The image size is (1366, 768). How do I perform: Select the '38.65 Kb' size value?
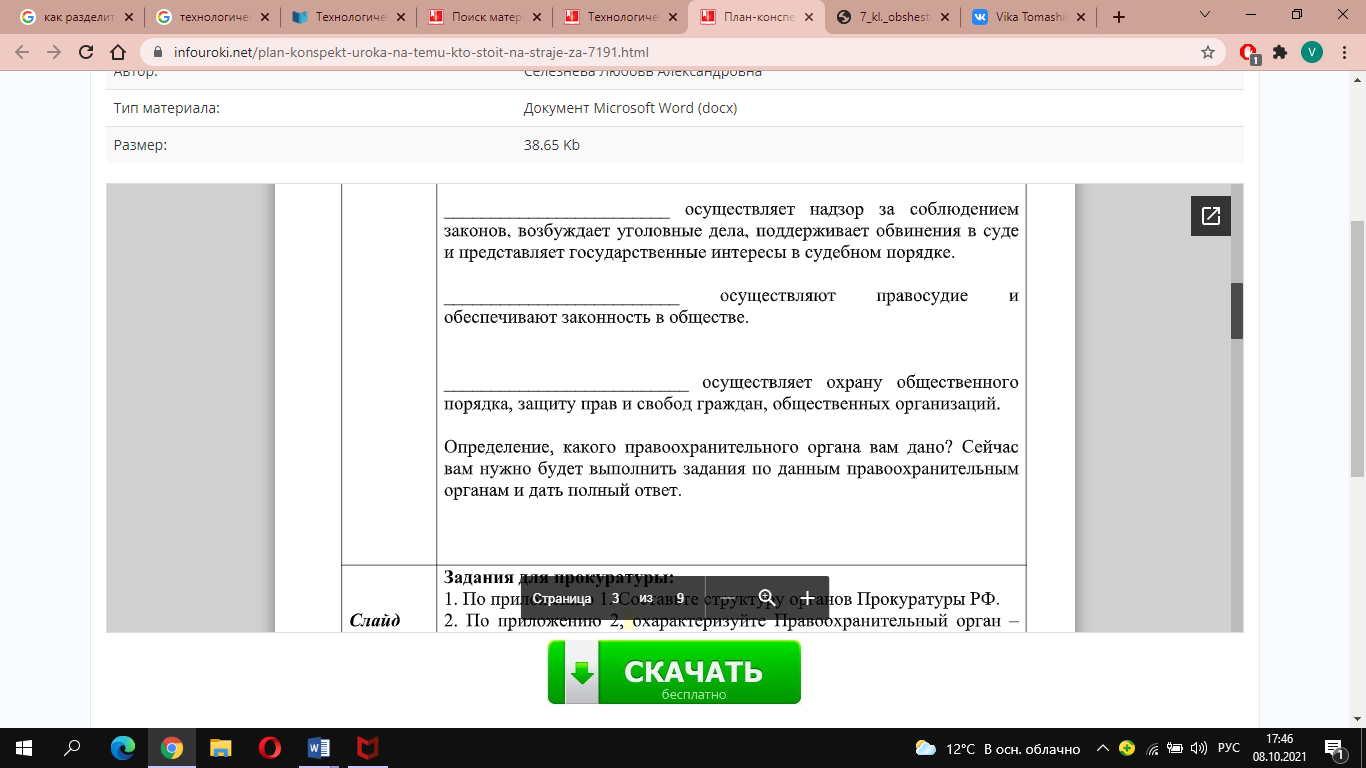point(551,145)
